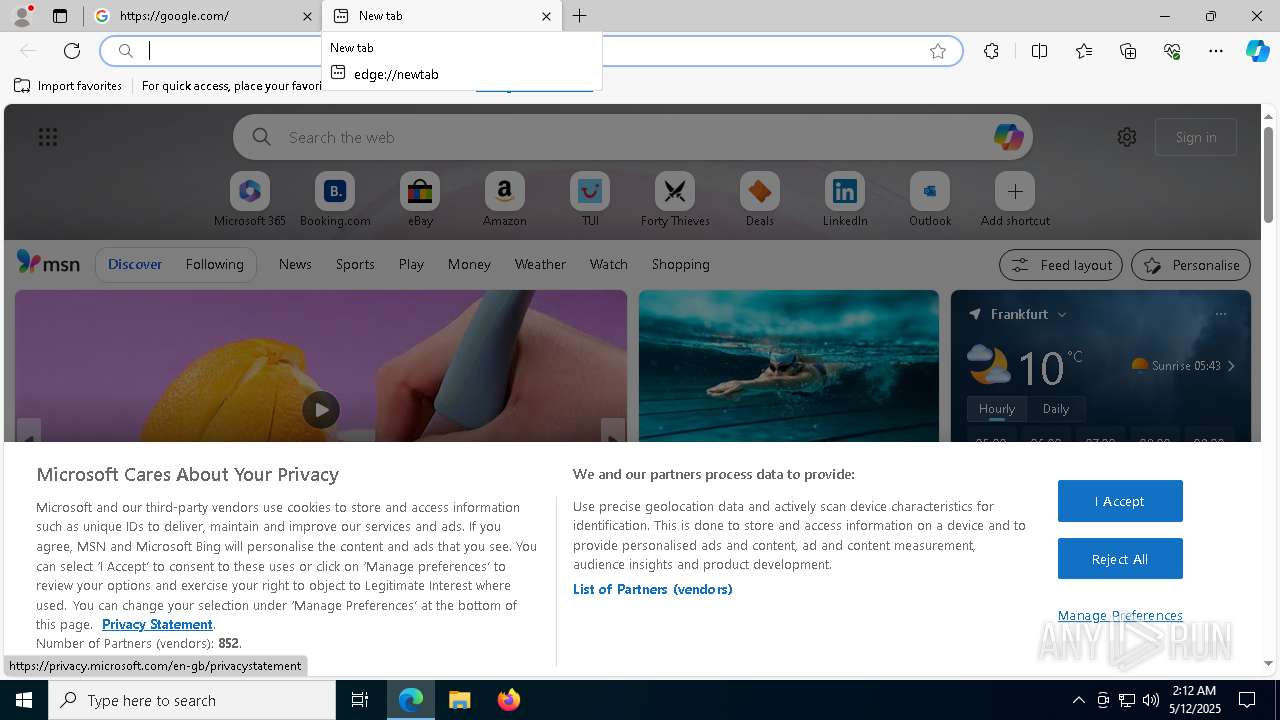
Task: Click the Windows Start button
Action: point(24,700)
